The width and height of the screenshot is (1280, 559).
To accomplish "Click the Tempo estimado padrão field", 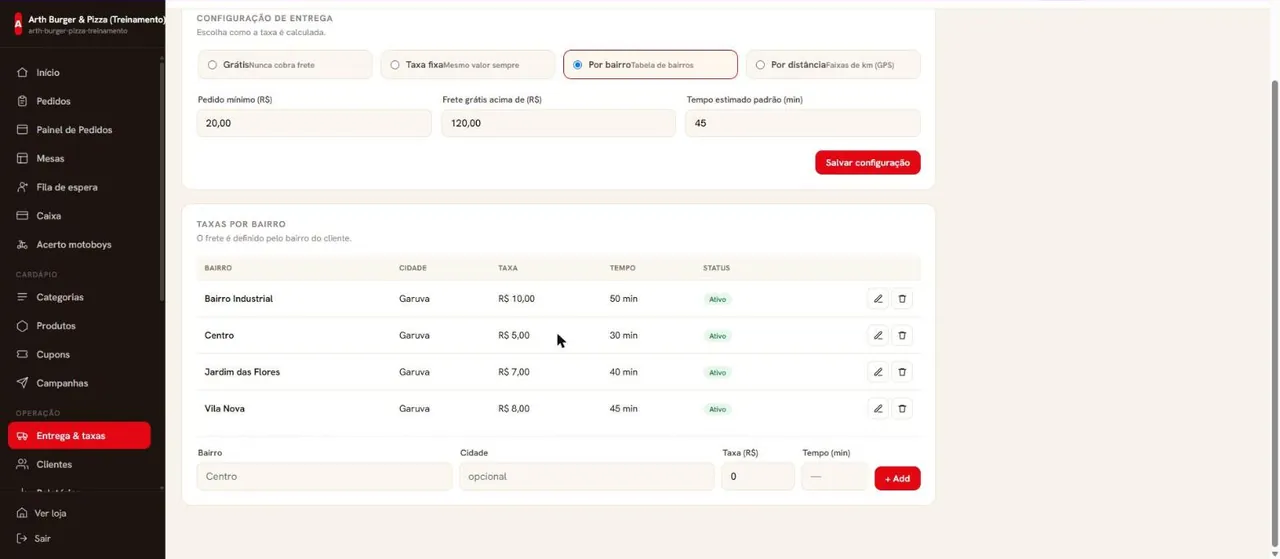I will pyautogui.click(x=803, y=123).
